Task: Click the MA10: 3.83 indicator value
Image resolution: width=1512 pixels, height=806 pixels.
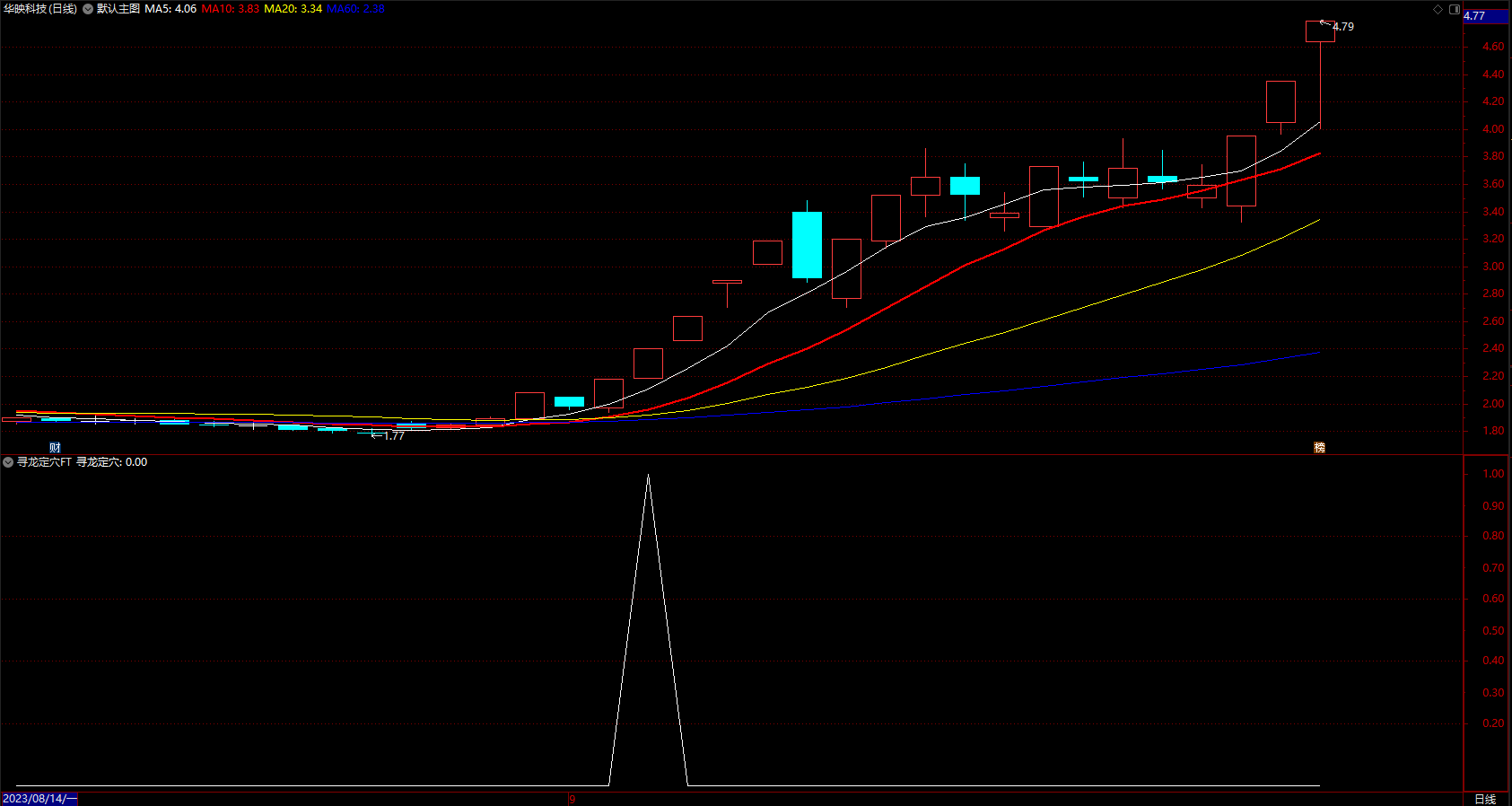Action: click(231, 9)
